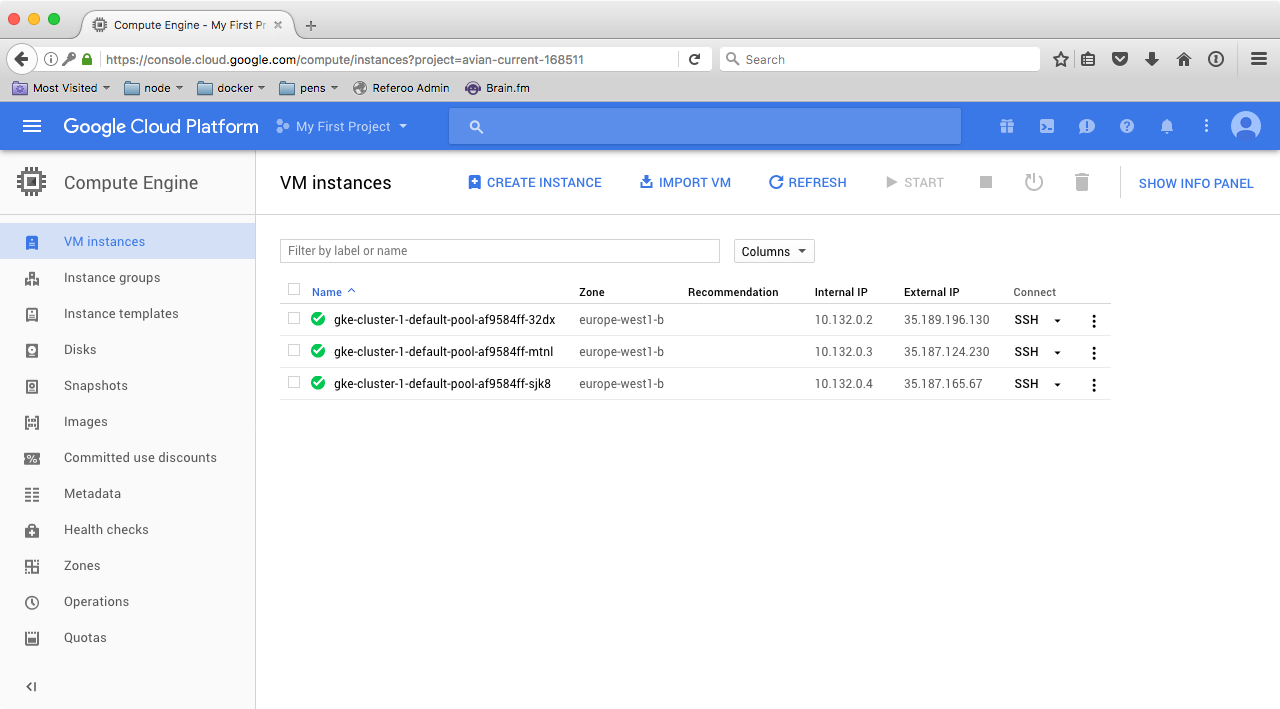Expand SSH options for instance ending sjk8

tap(1057, 385)
